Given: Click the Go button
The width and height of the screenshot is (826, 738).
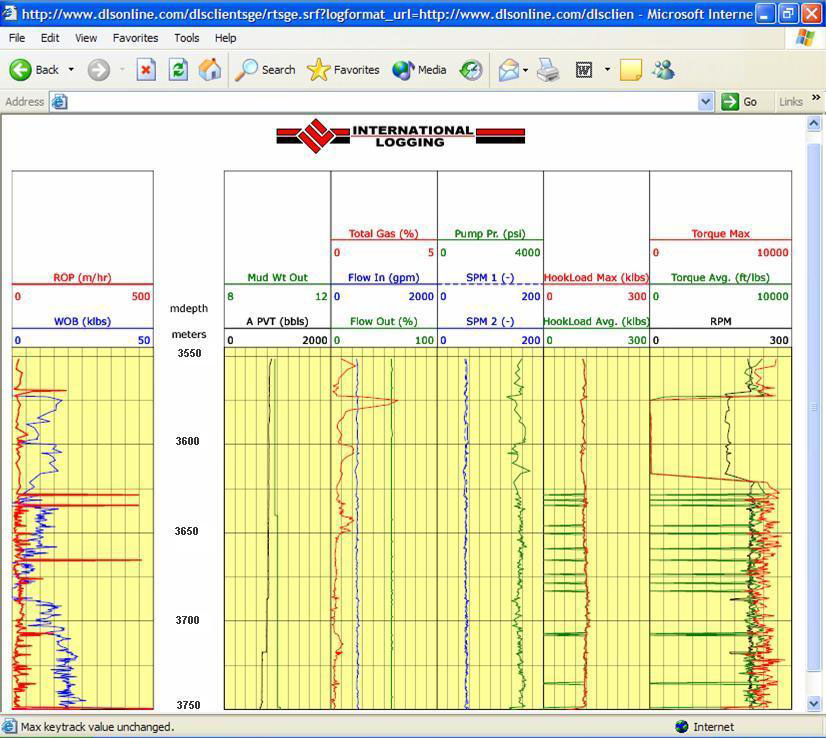Looking at the screenshot, I should (x=739, y=102).
